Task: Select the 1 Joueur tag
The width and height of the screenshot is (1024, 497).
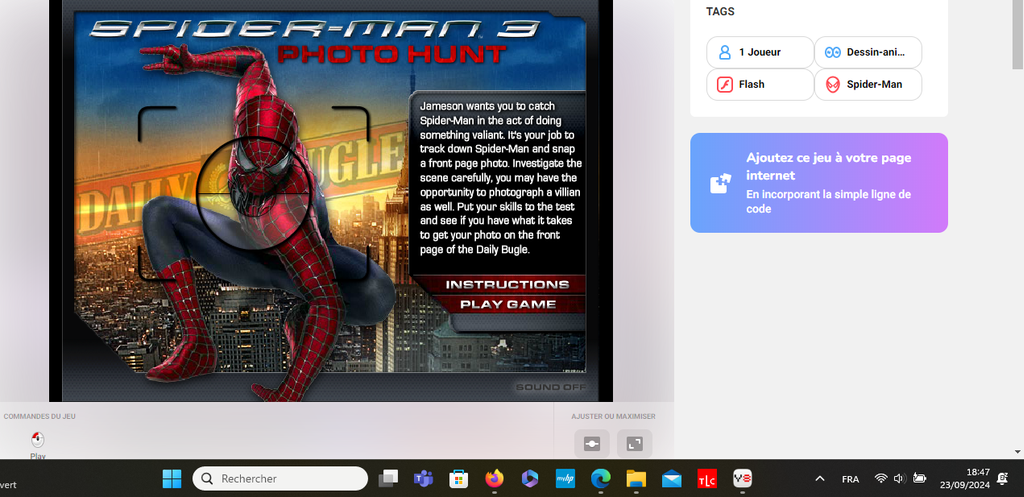Action: (x=759, y=52)
